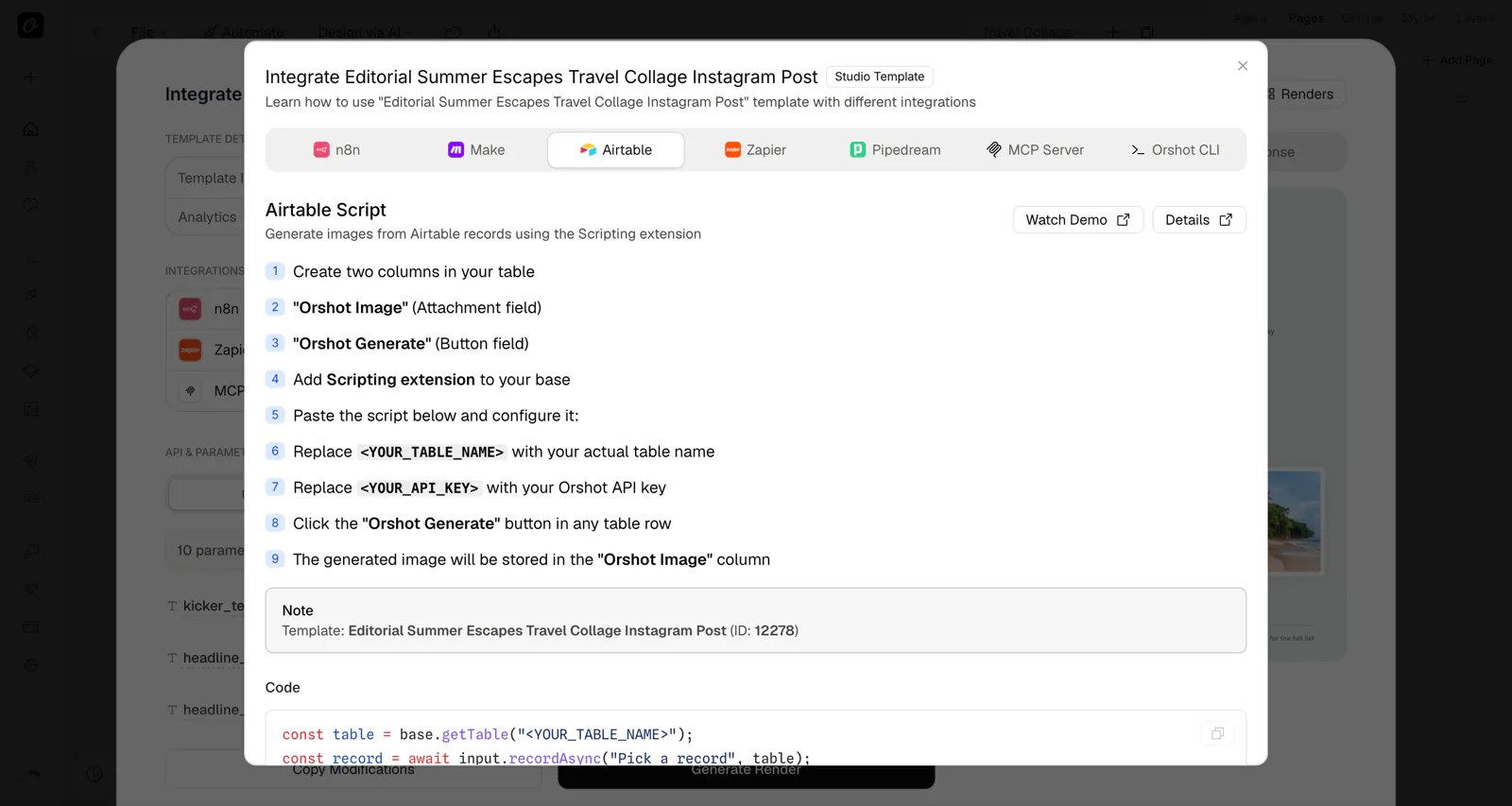
Task: Click step 8 about the Orshot Generate button
Action: click(x=482, y=523)
